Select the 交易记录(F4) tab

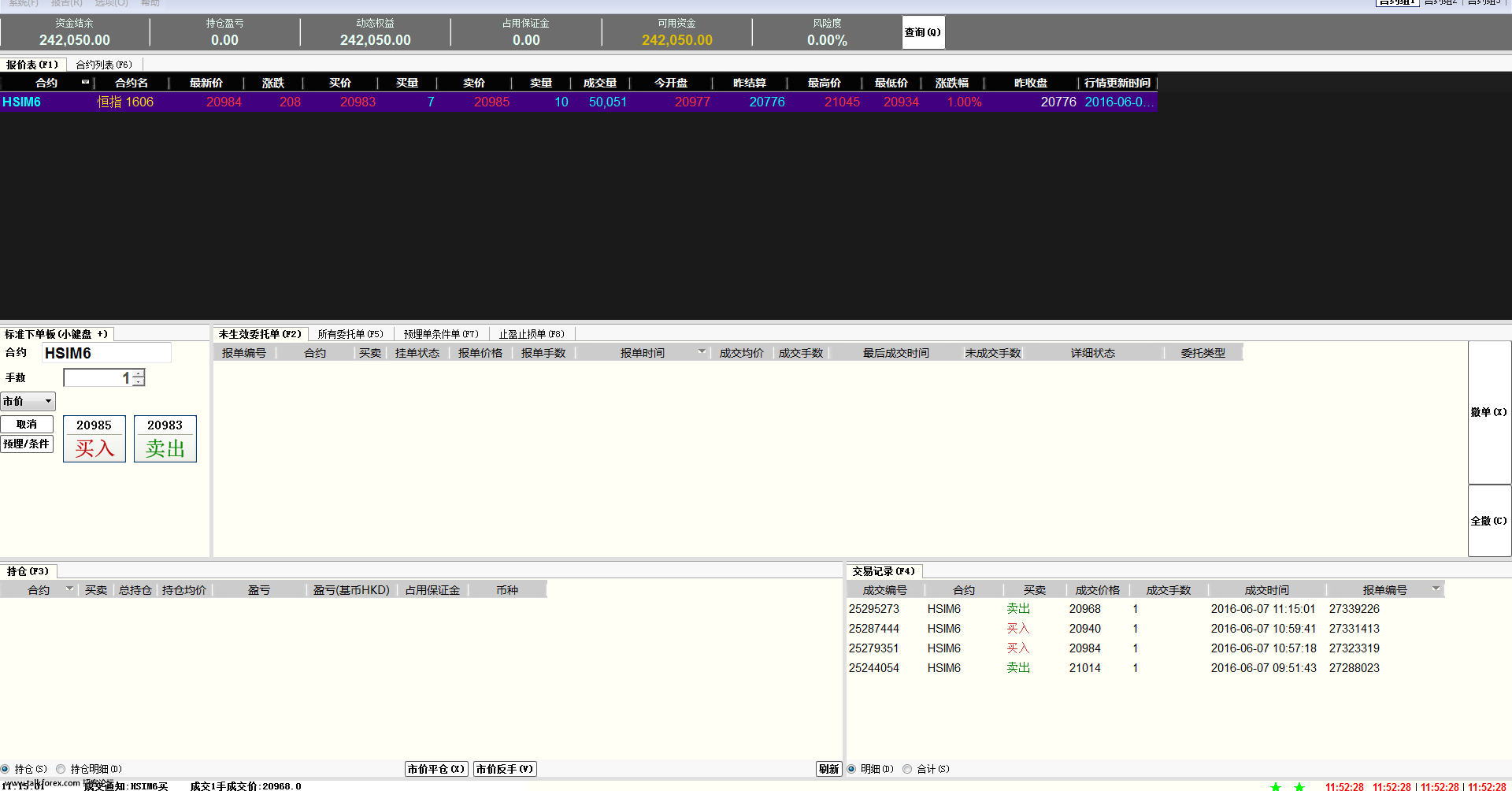coord(884,571)
